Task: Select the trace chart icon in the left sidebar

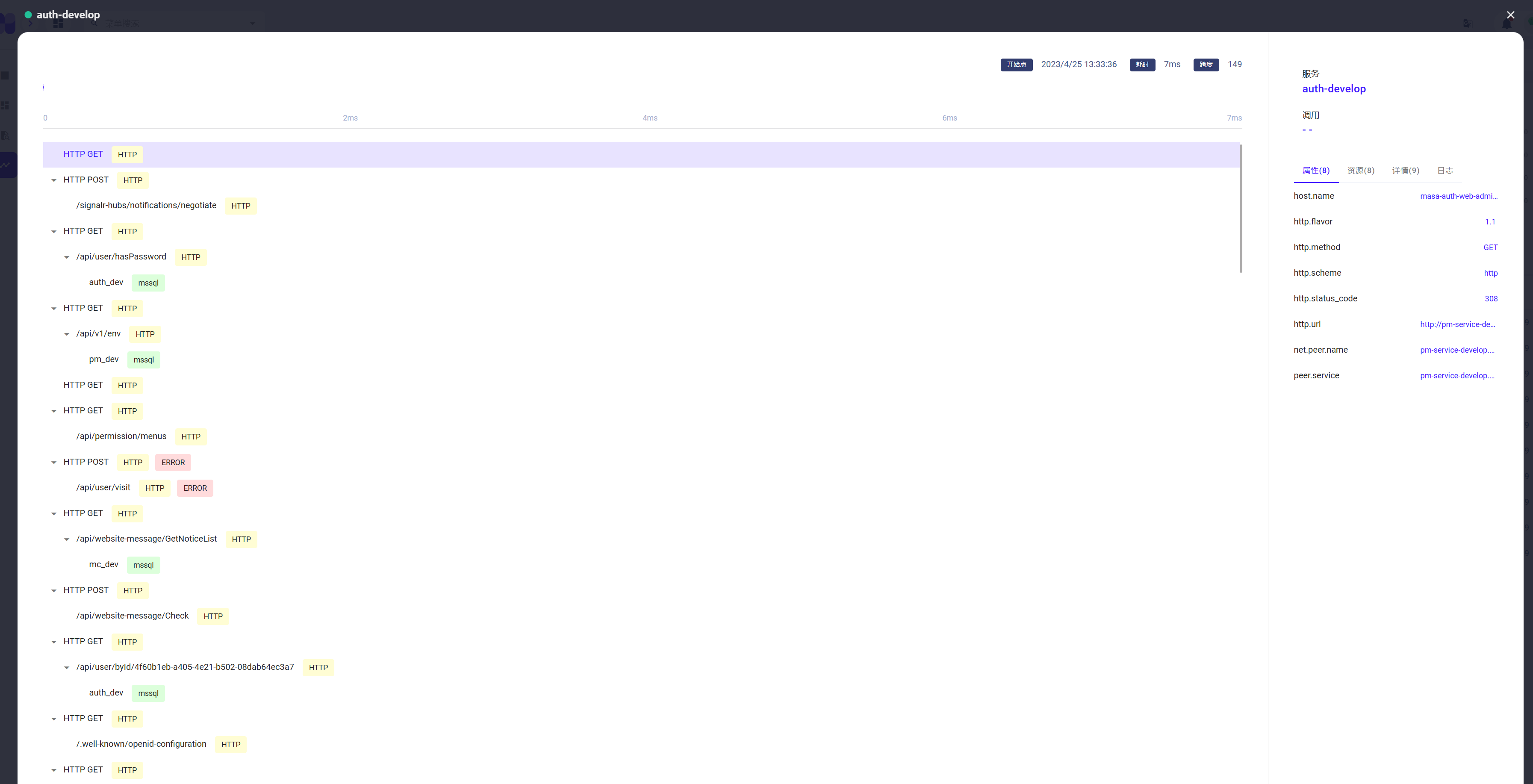Action: pos(6,165)
